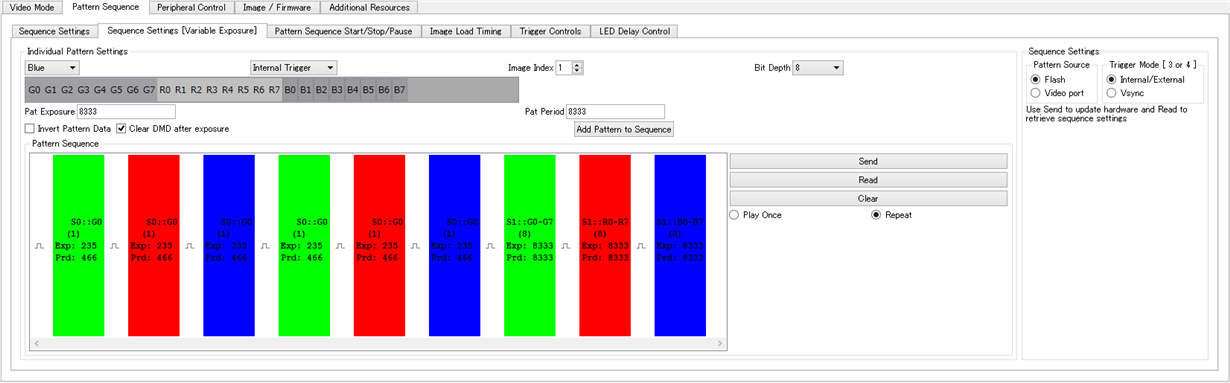Screen dimensions: 1230x383
Task: Select bit plane G7
Action: click(x=149, y=90)
